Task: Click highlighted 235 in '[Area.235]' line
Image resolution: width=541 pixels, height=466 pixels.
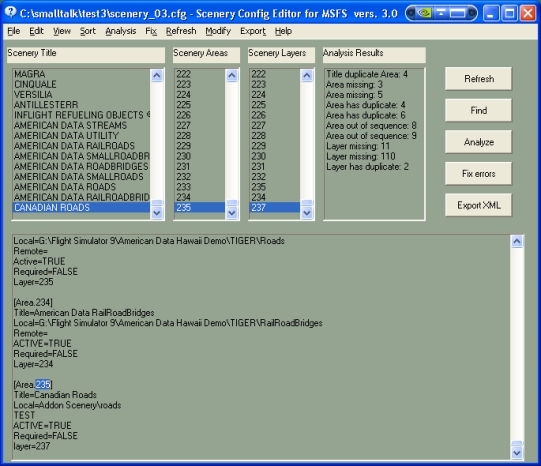Action: coord(43,385)
